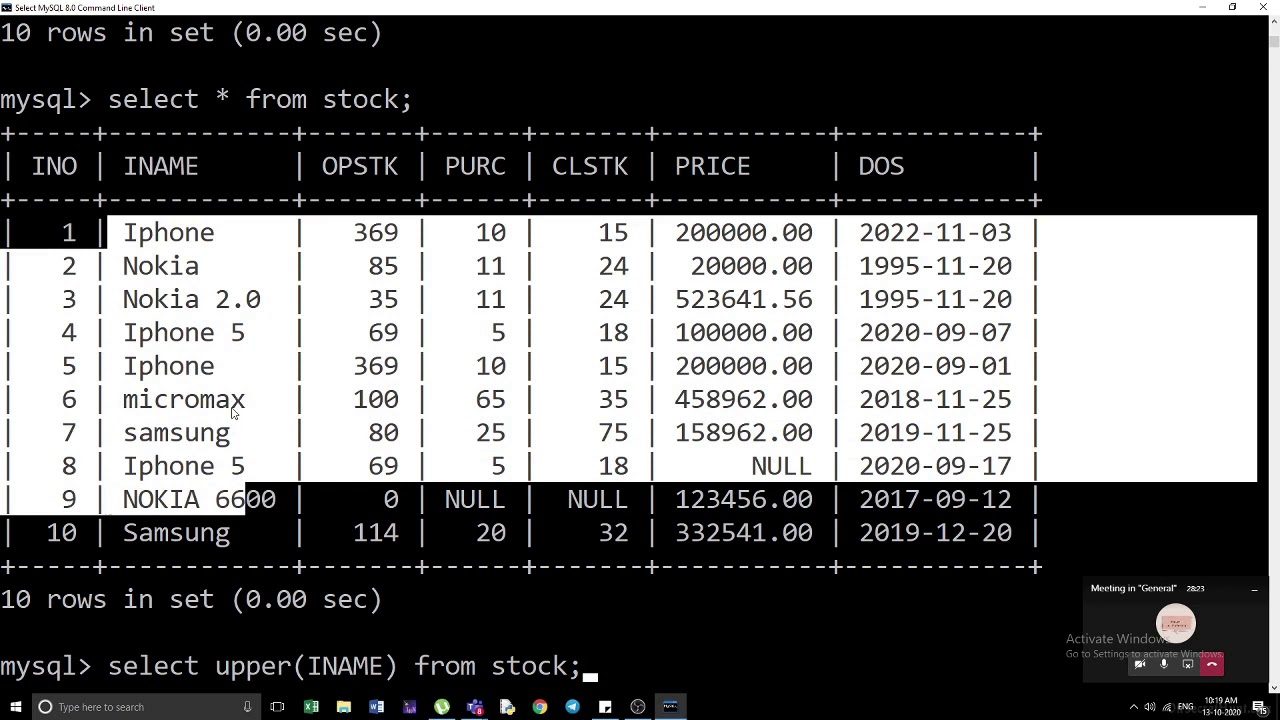Click the ENG language indicator
The image size is (1280, 720).
click(1186, 707)
